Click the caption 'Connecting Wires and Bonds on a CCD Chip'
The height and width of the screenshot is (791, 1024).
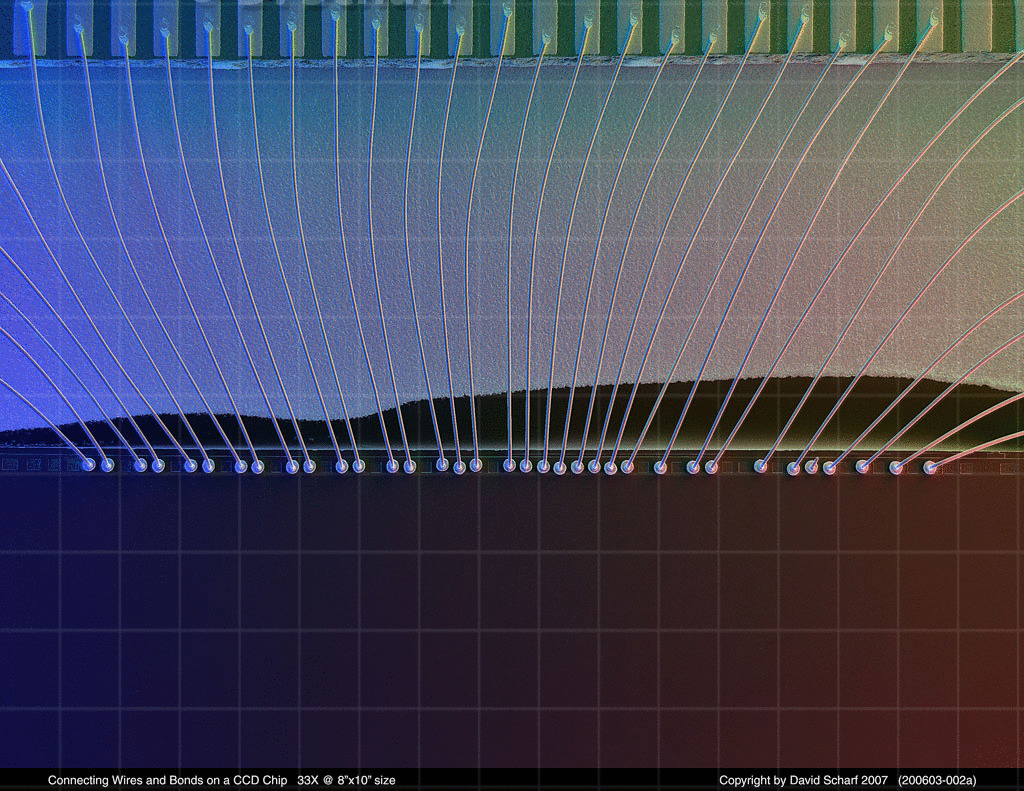[167, 780]
